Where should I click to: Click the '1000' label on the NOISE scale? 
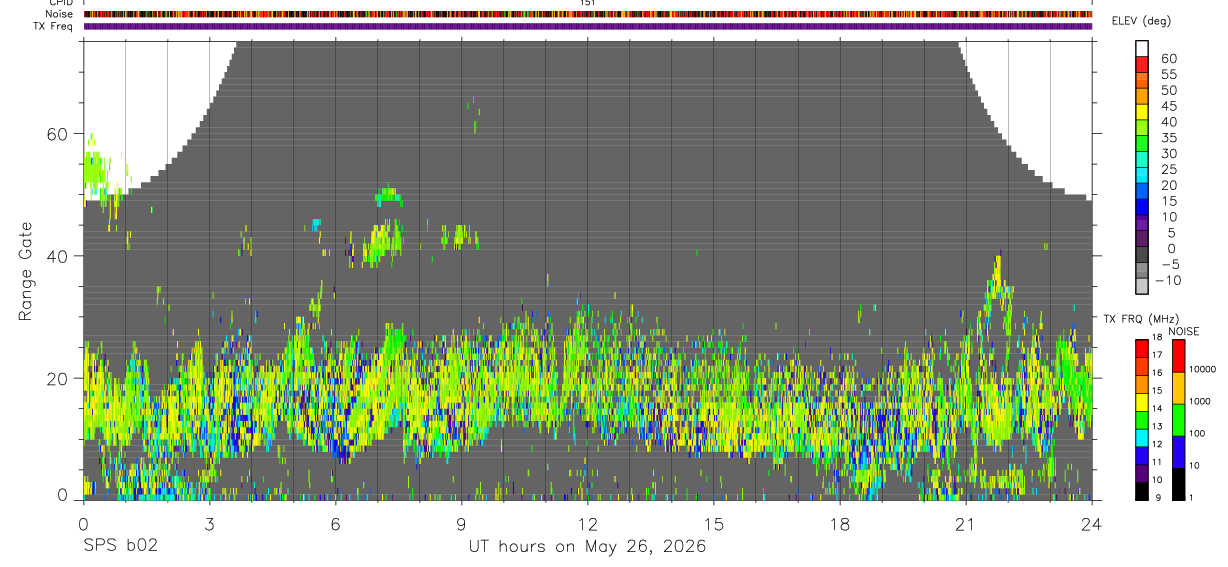pyautogui.click(x=1200, y=400)
